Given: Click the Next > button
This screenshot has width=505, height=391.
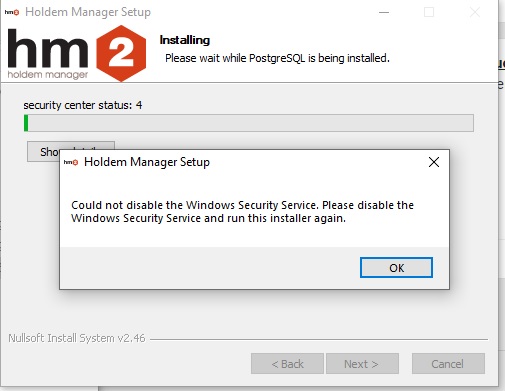Looking at the screenshot, I should coord(362,364).
